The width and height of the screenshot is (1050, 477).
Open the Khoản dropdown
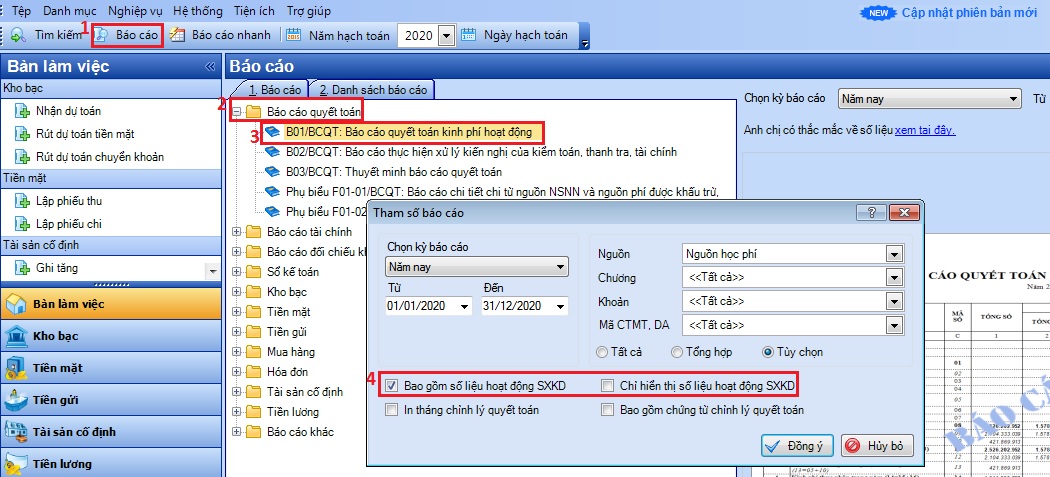[x=894, y=301]
